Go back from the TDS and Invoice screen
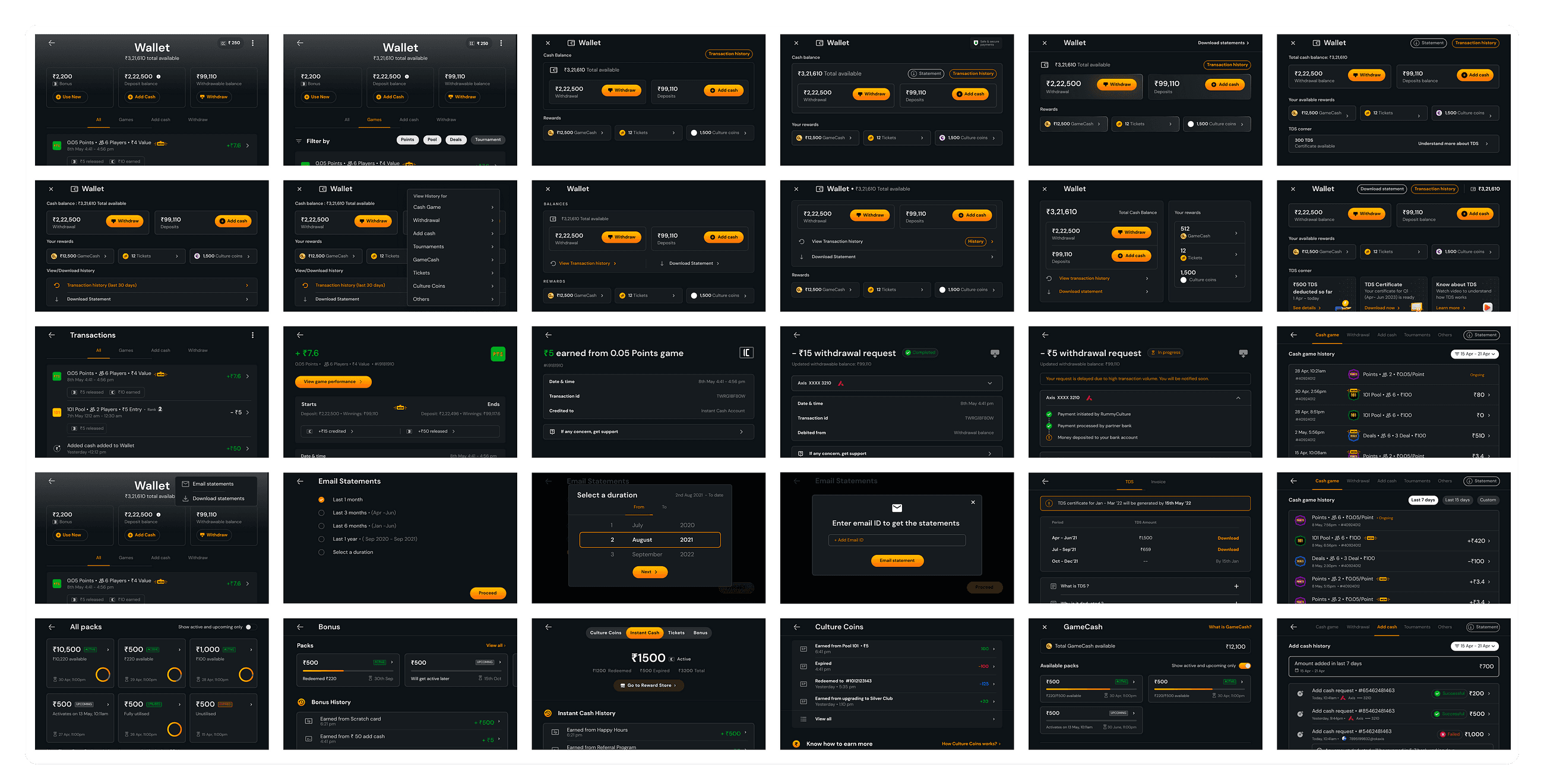The image size is (1544, 784). [x=1045, y=481]
